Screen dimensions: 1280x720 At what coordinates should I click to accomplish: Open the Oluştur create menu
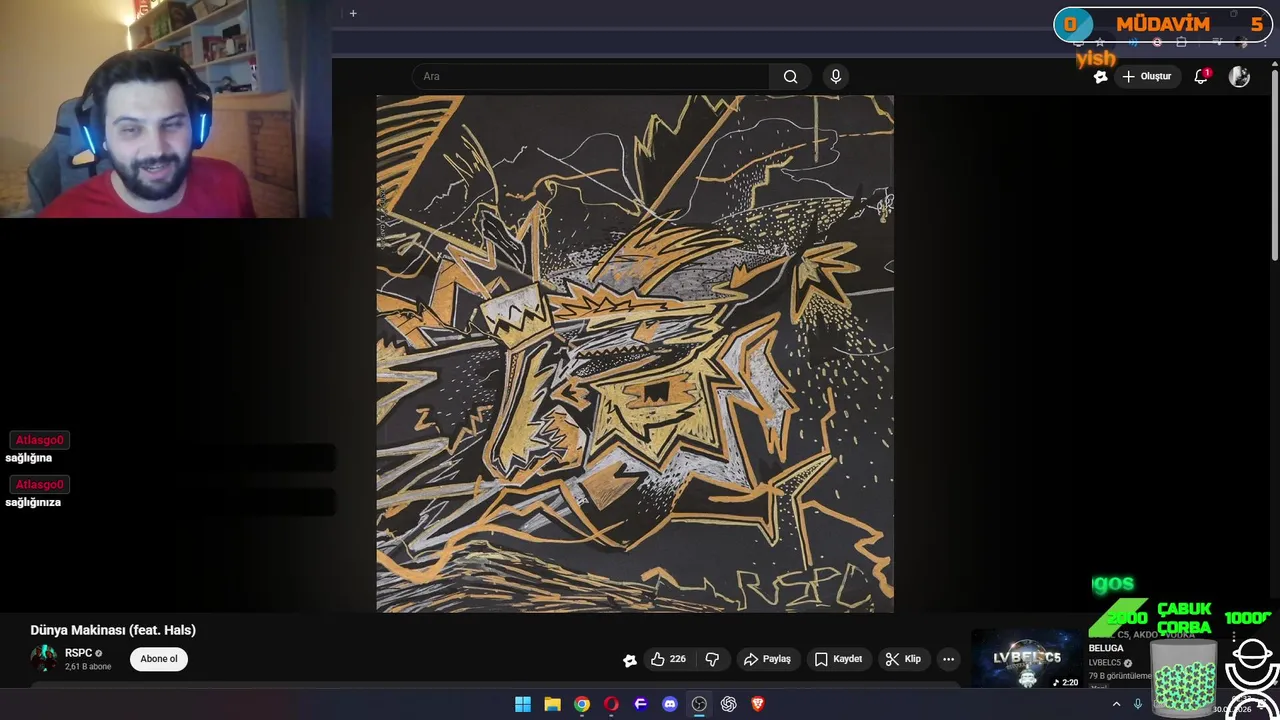[1146, 77]
